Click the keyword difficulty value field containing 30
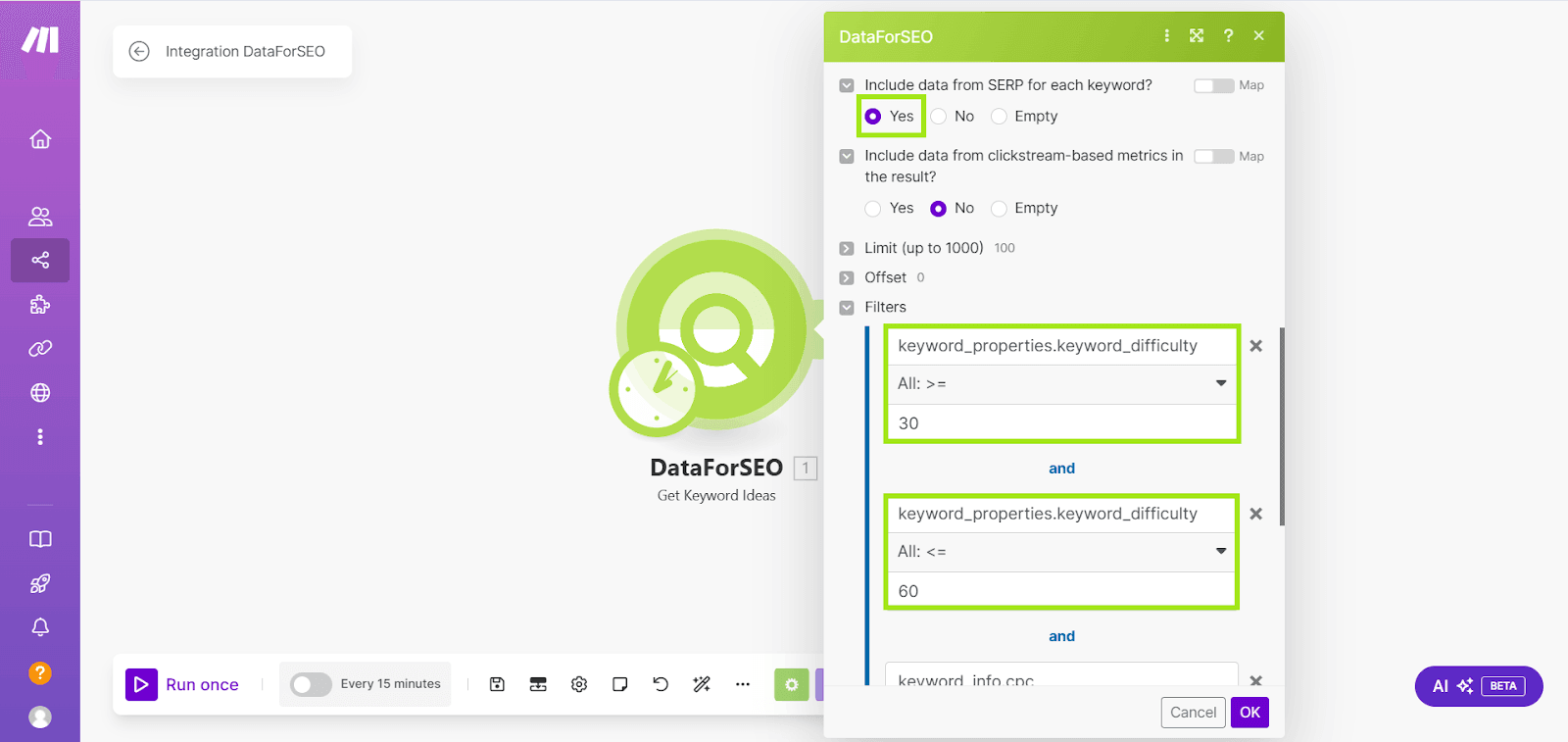 click(x=1061, y=423)
